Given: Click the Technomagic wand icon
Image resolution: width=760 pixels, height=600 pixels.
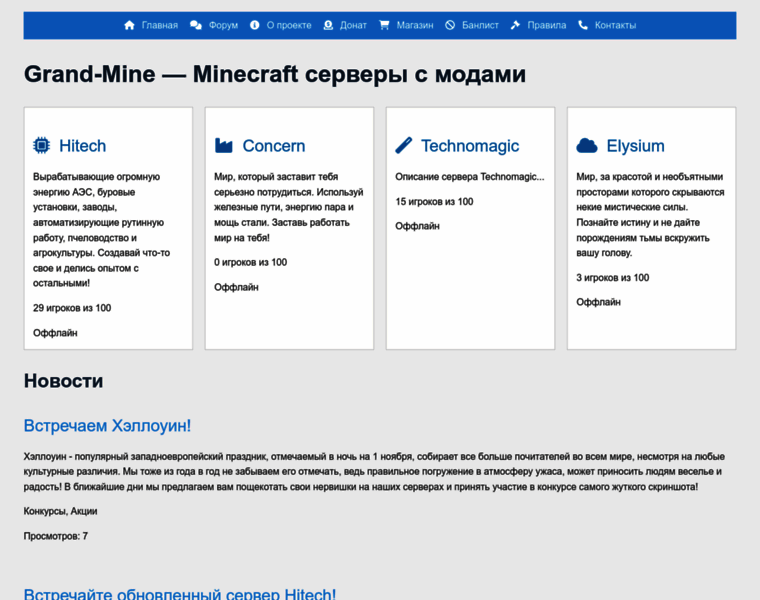Looking at the screenshot, I should coord(404,145).
